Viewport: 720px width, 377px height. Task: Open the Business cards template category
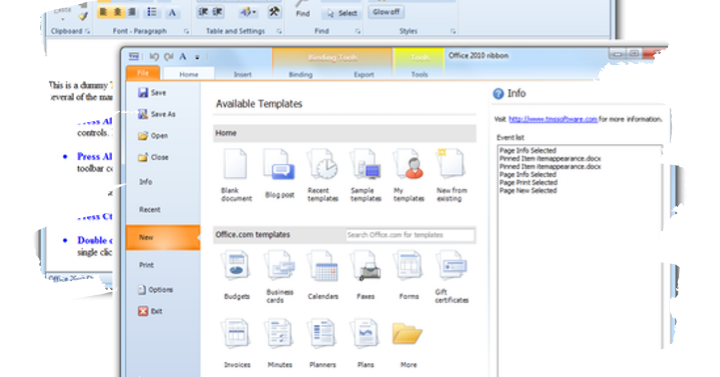pyautogui.click(x=279, y=277)
